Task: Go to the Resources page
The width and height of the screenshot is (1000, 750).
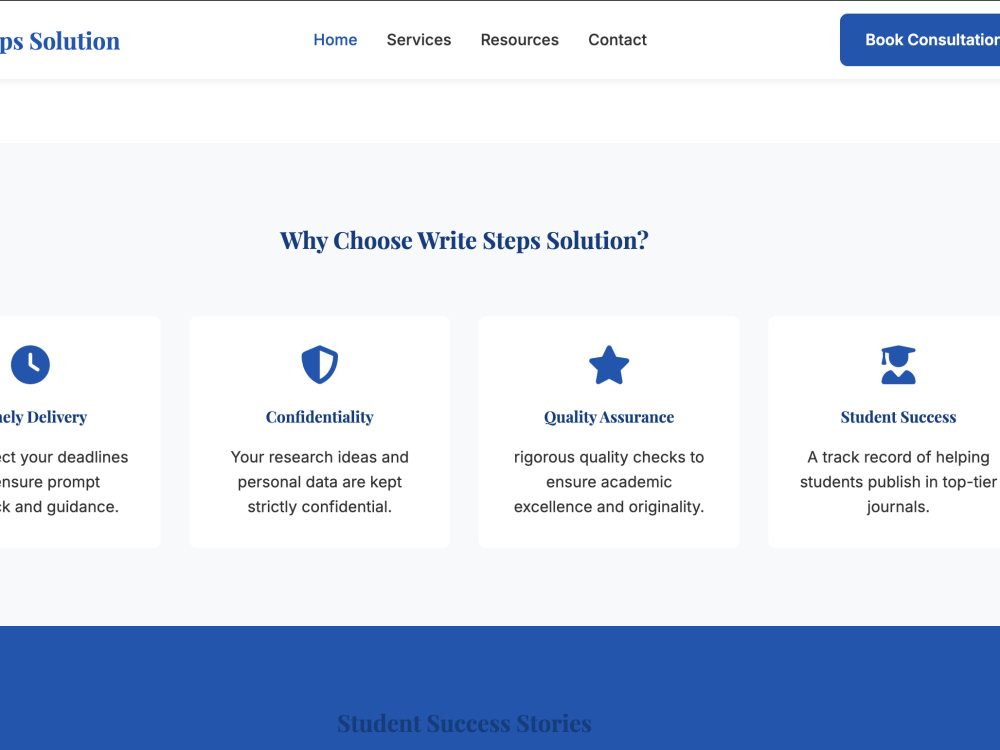Action: pos(519,40)
